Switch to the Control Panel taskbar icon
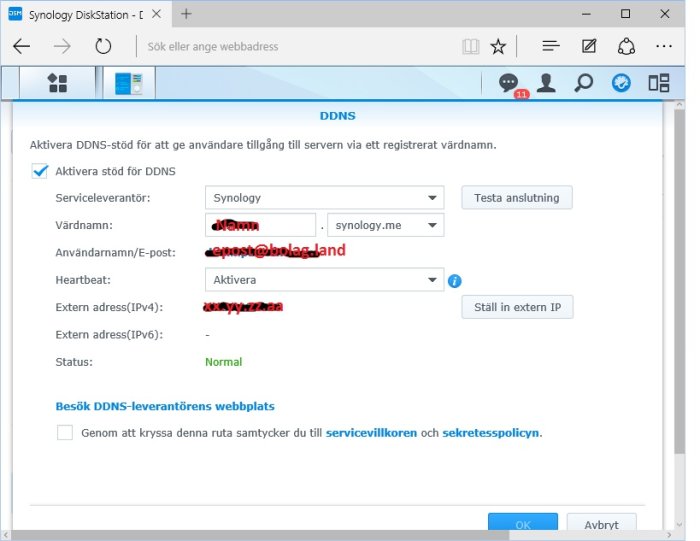The width and height of the screenshot is (700, 541). tap(129, 83)
